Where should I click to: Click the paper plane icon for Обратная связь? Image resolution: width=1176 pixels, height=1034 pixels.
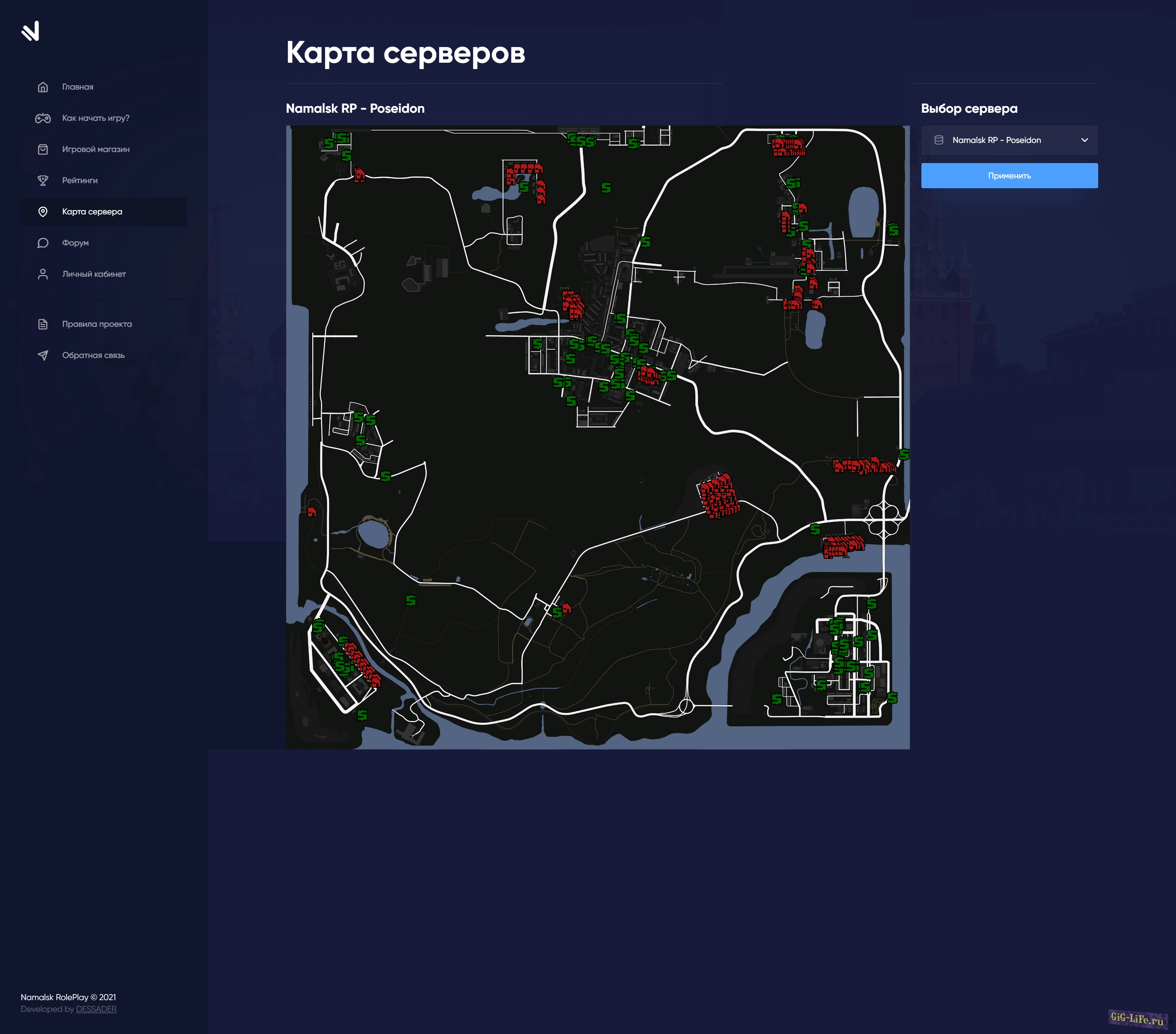point(43,355)
